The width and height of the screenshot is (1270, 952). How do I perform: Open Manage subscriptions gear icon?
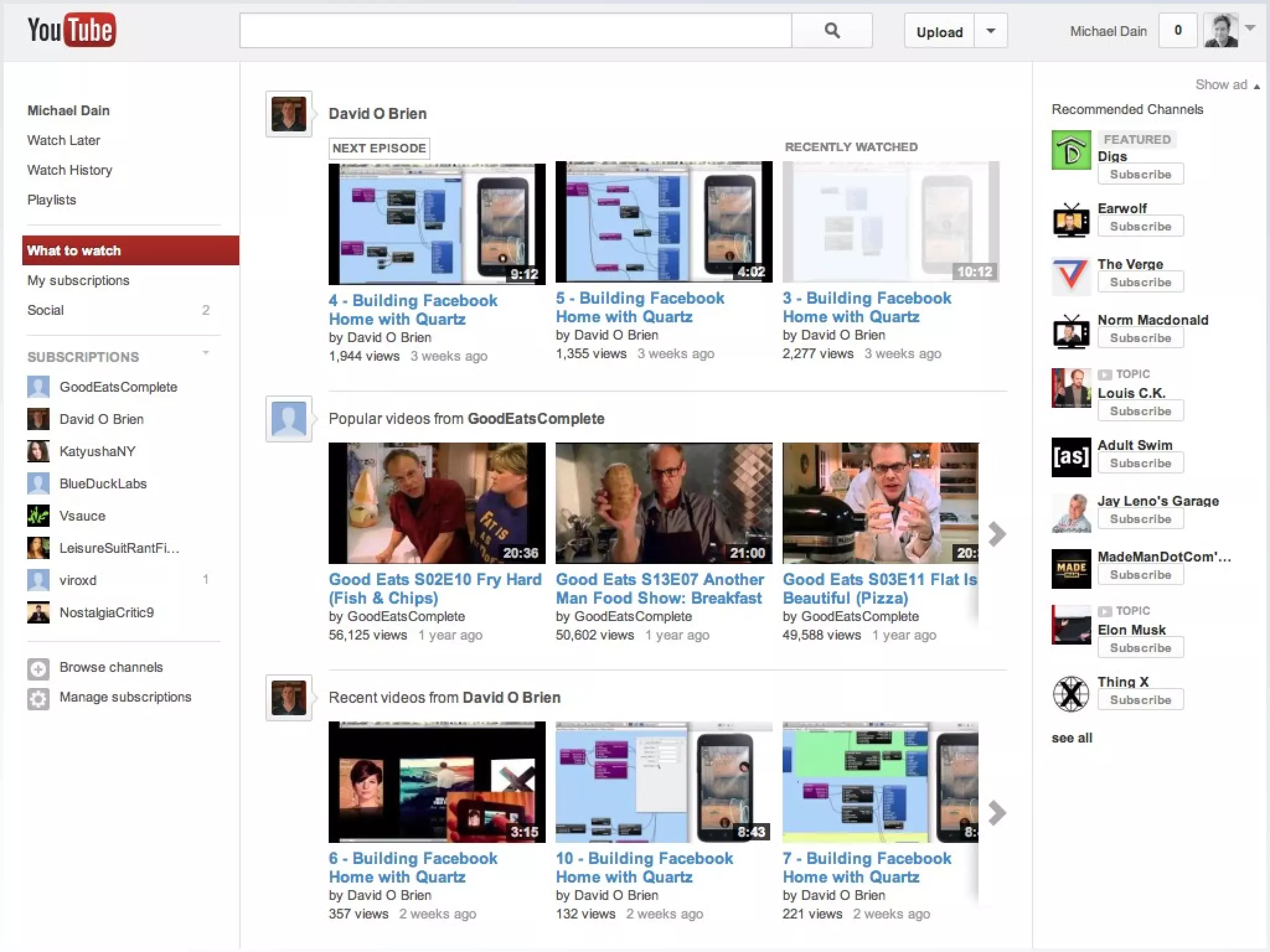(x=38, y=698)
